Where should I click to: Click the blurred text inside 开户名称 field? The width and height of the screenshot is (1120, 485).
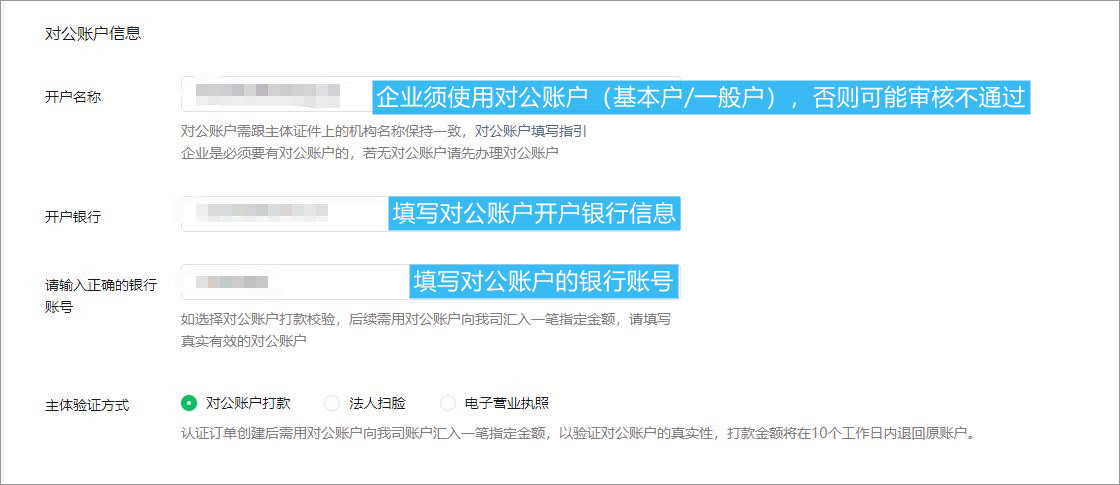(267, 95)
